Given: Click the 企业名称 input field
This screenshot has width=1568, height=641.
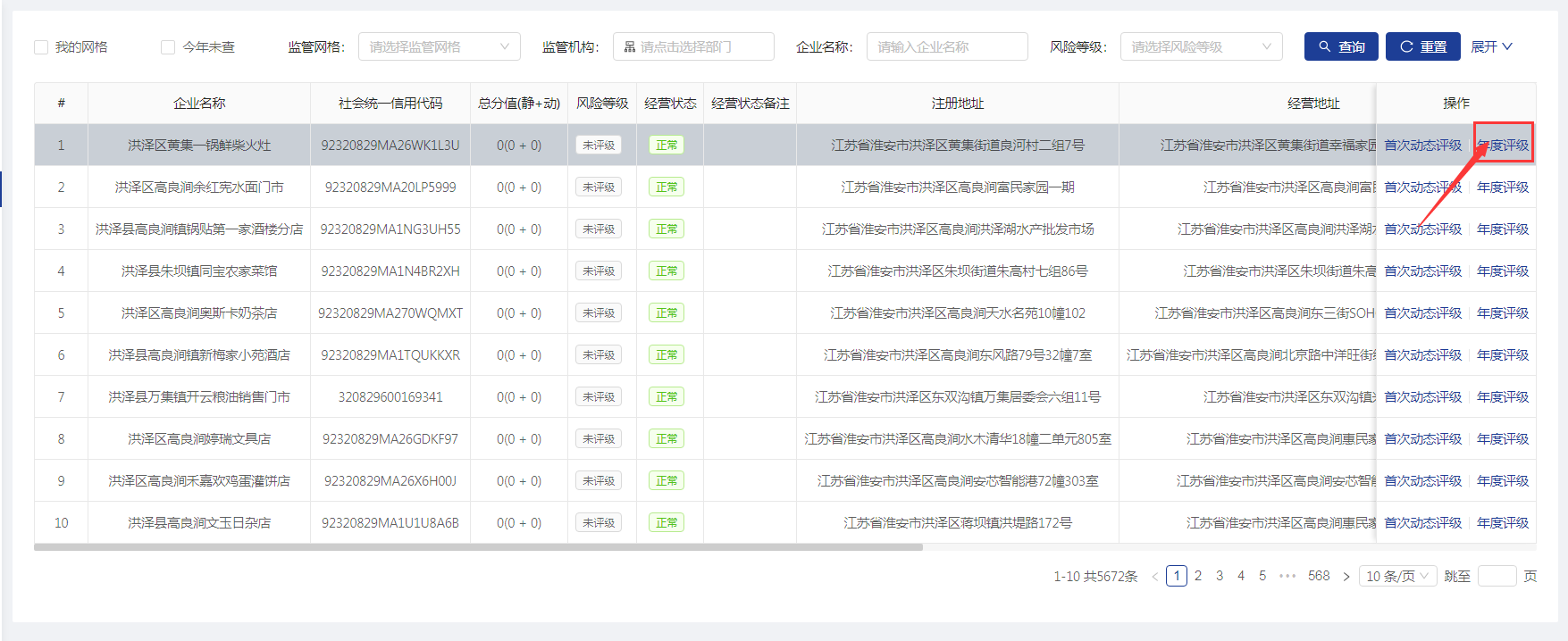Looking at the screenshot, I should click(x=946, y=46).
